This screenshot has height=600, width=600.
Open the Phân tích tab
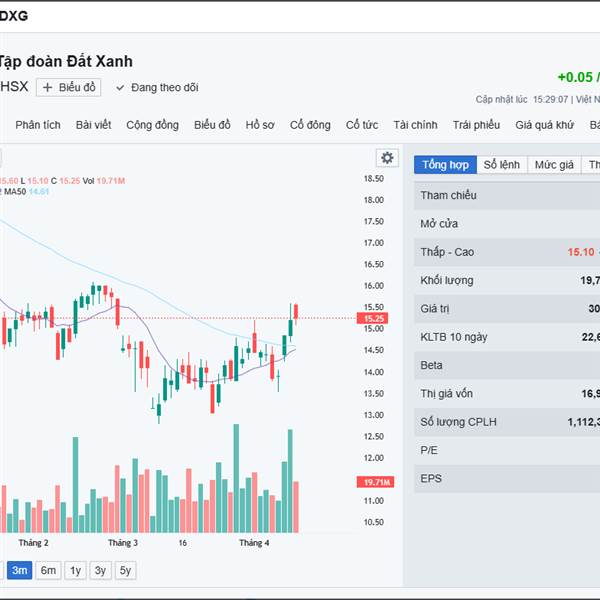(x=38, y=125)
